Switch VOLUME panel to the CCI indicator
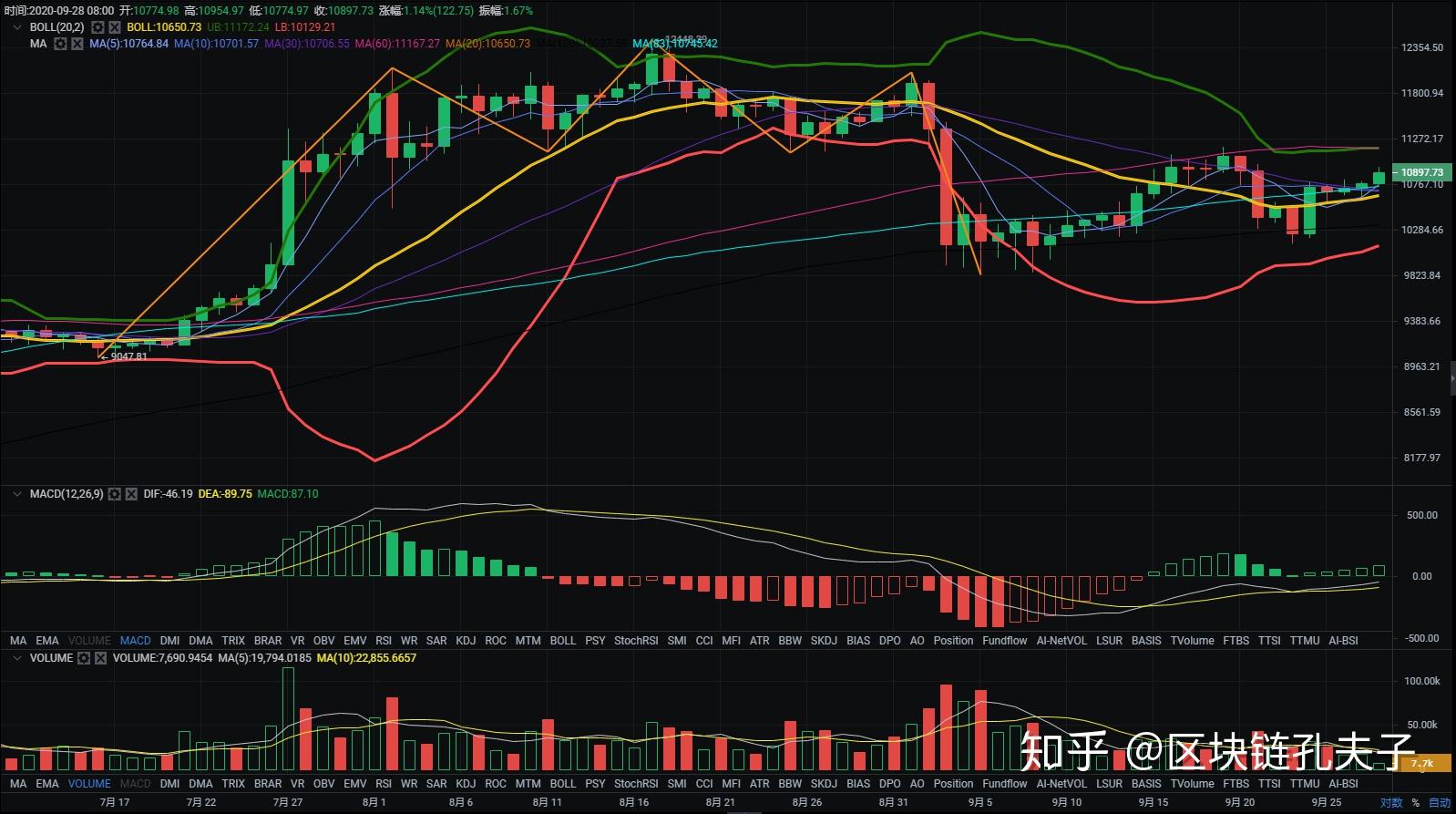The width and height of the screenshot is (1456, 814). [704, 784]
